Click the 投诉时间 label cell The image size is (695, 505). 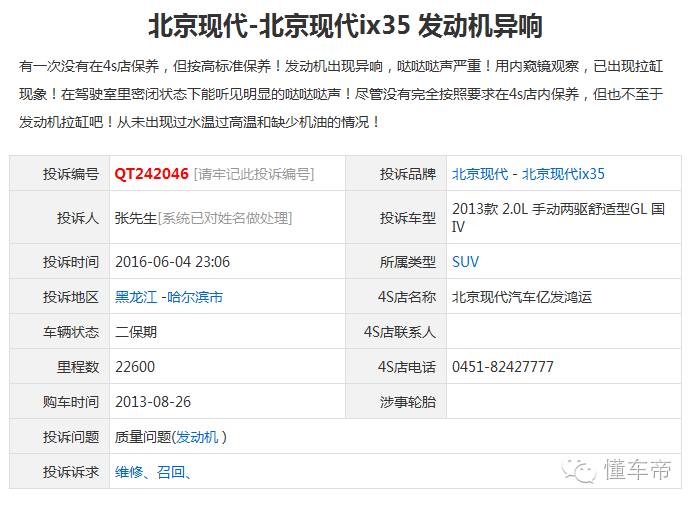(60, 262)
